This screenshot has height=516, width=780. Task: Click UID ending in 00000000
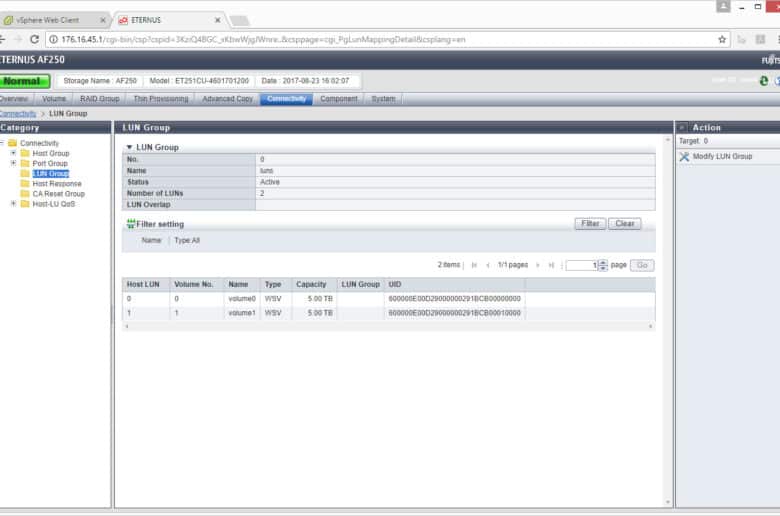tap(455, 299)
